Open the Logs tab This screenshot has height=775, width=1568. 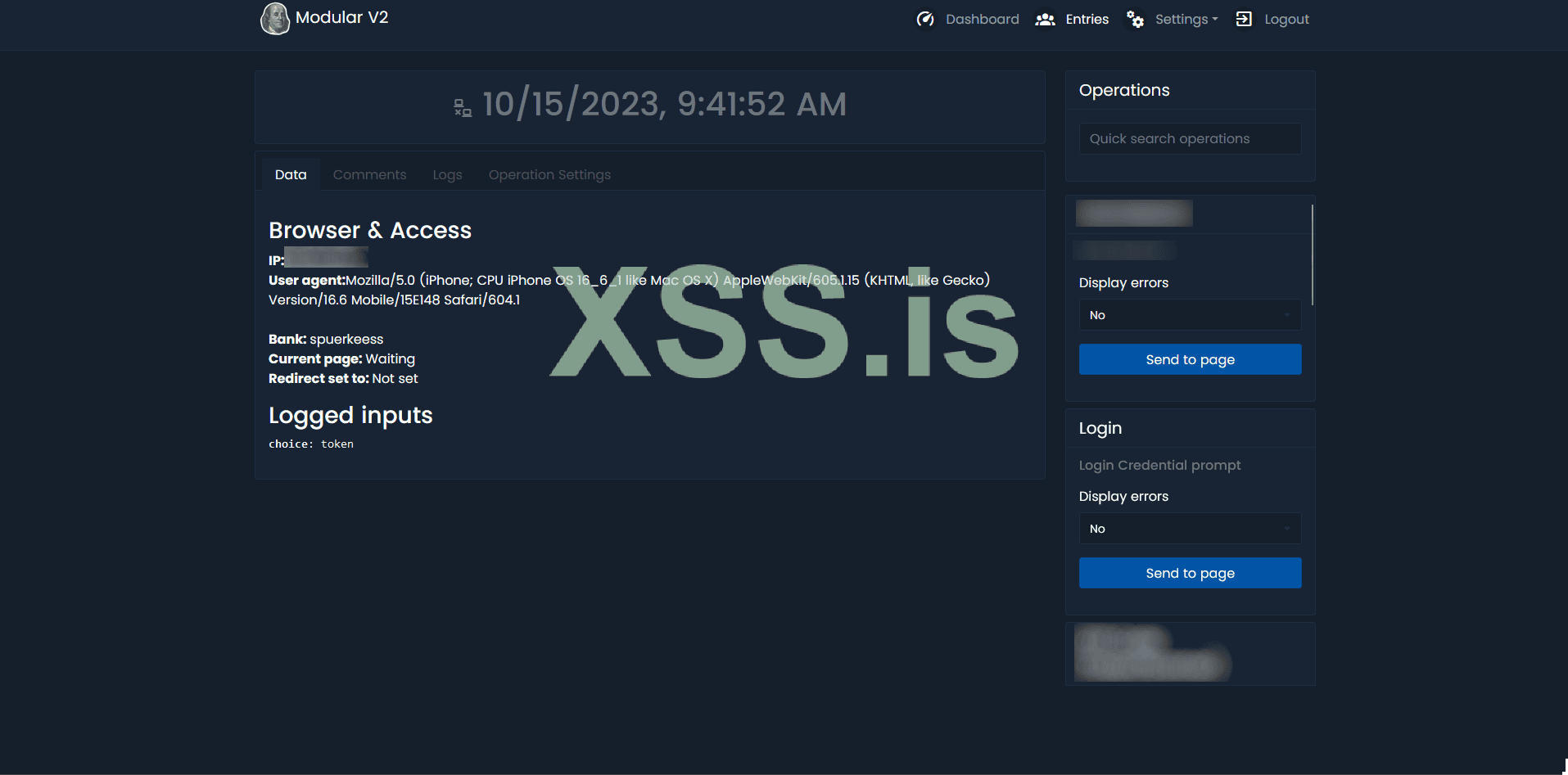(x=447, y=174)
